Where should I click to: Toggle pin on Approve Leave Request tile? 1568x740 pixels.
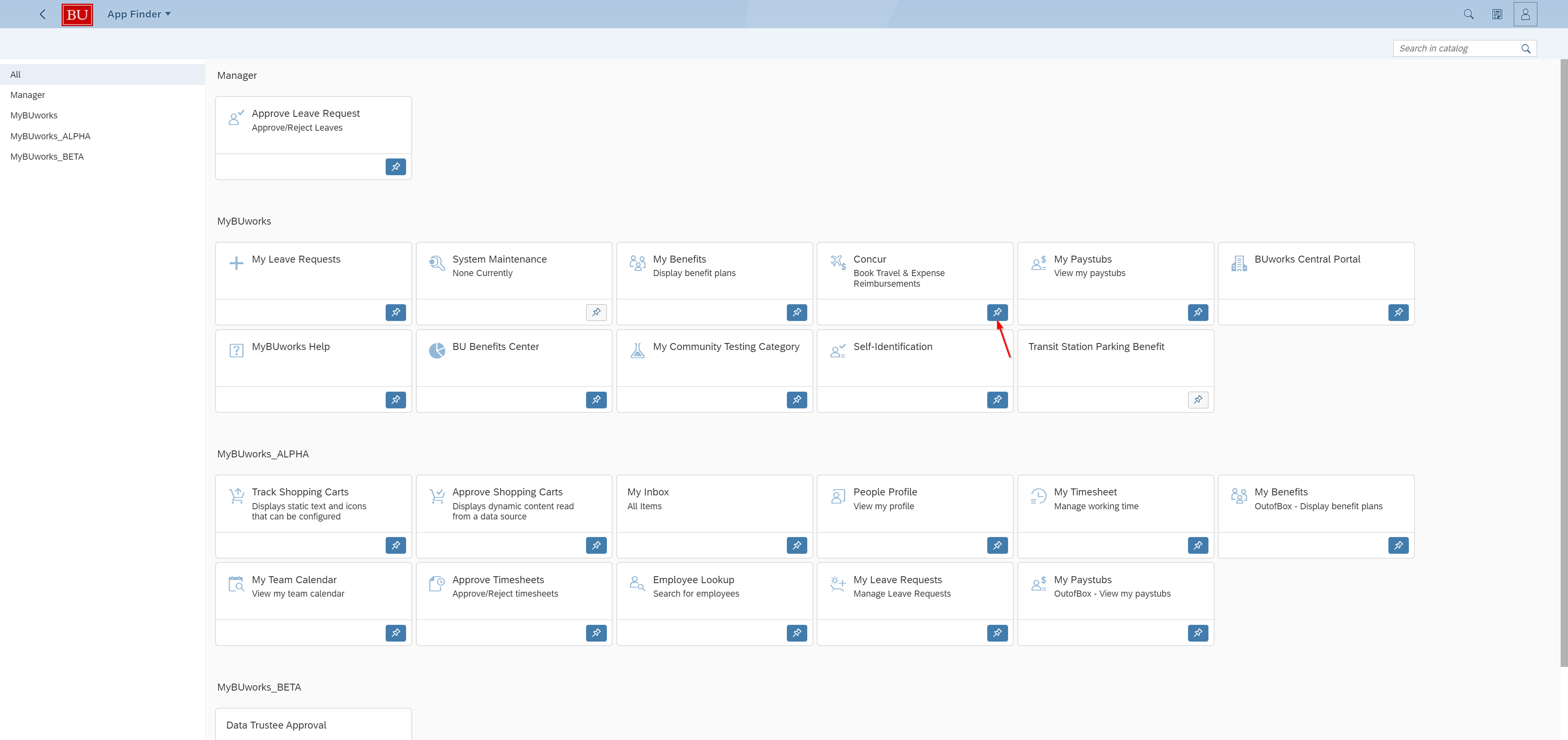pyautogui.click(x=395, y=167)
